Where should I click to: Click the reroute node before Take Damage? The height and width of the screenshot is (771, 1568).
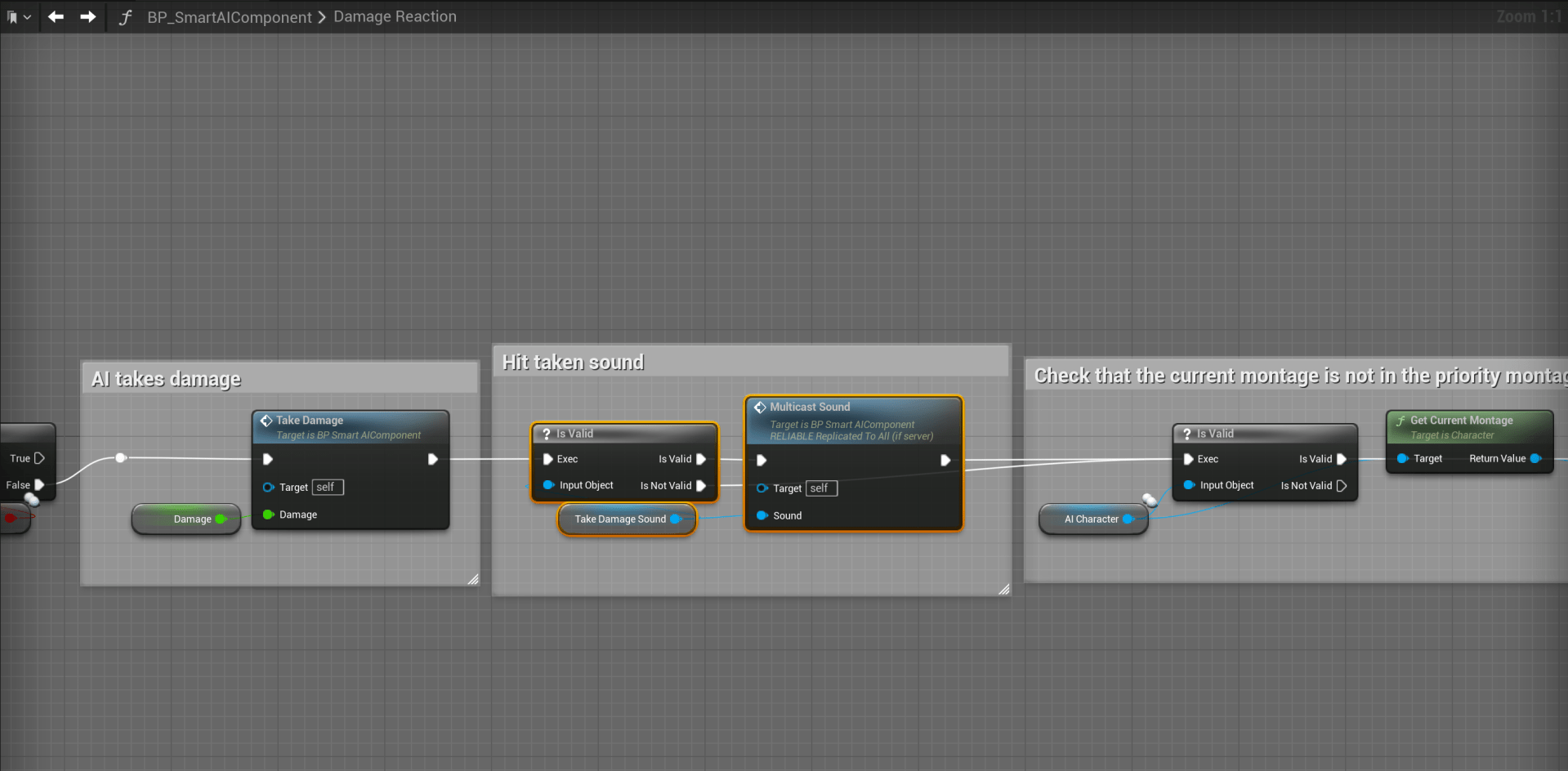pyautogui.click(x=121, y=457)
